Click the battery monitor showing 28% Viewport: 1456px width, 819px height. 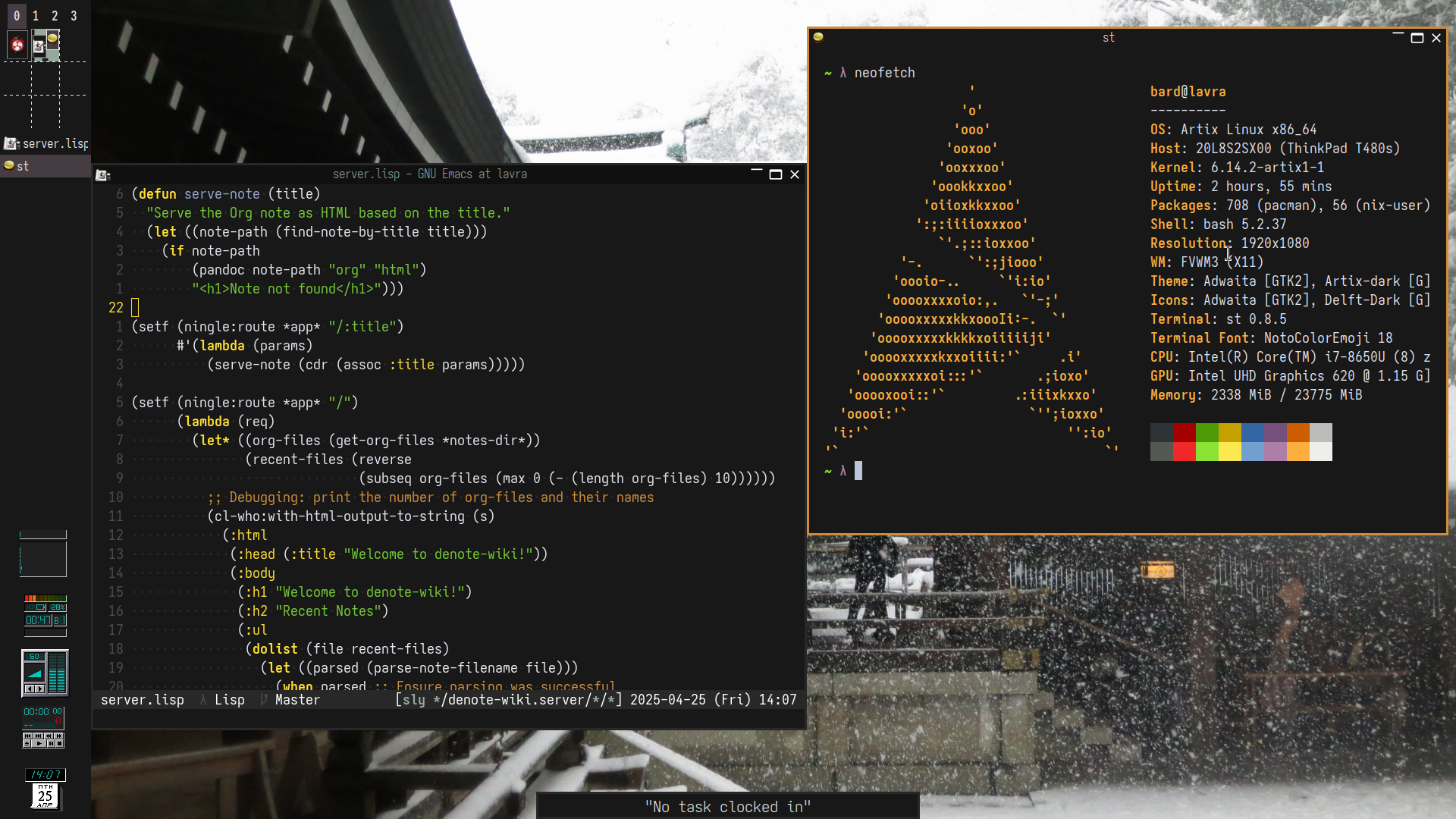click(x=57, y=607)
